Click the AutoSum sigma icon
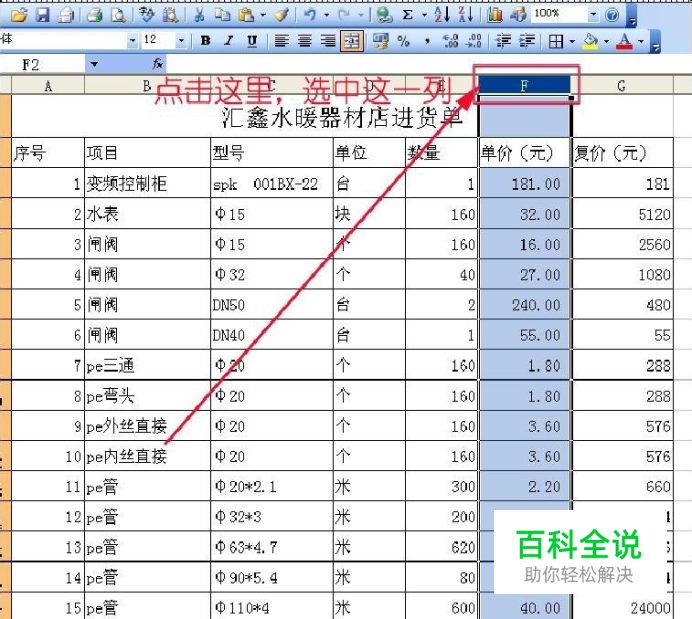Screen dimensions: 692x619 point(408,15)
